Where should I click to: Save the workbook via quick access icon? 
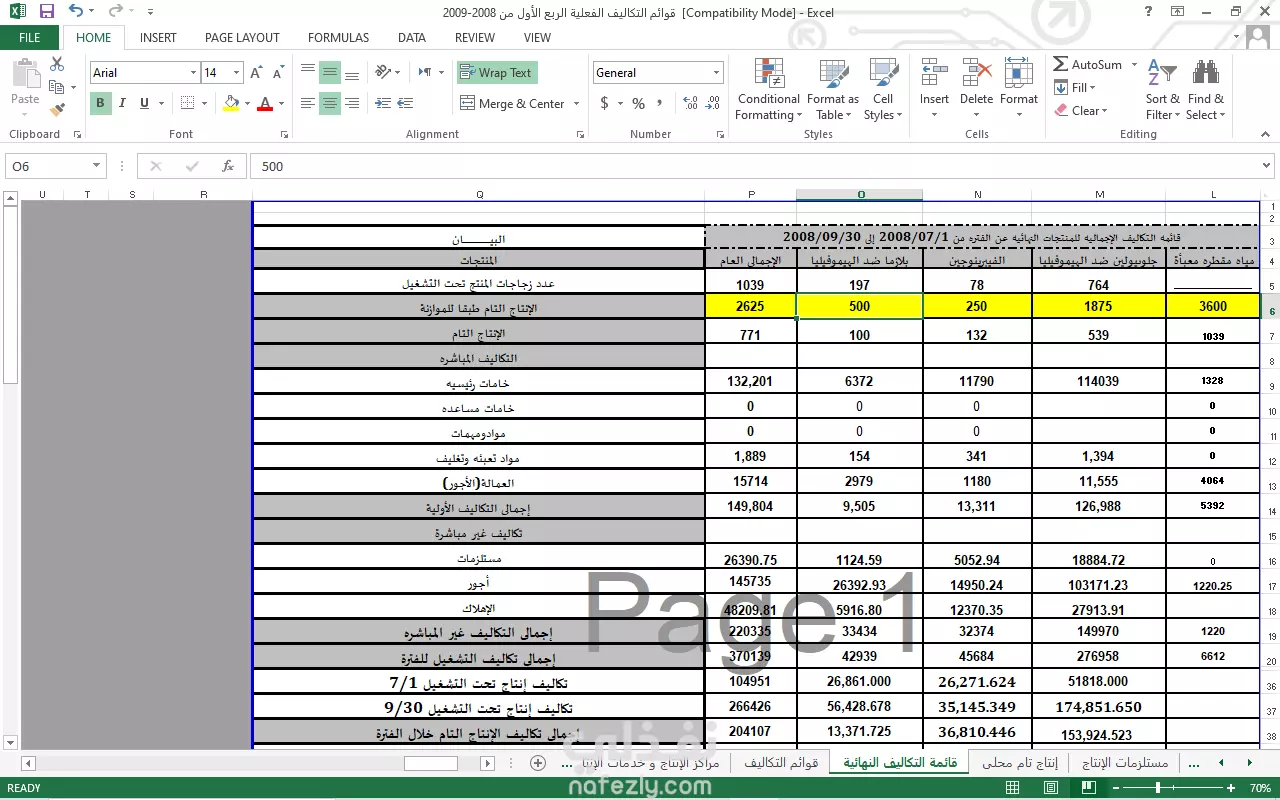(x=46, y=12)
